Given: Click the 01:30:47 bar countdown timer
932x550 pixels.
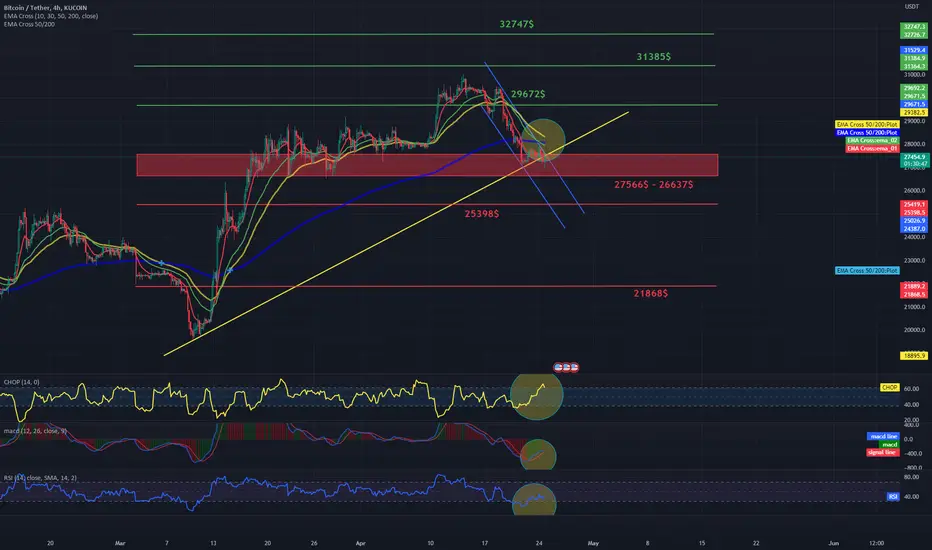Looking at the screenshot, I should click(x=914, y=164).
